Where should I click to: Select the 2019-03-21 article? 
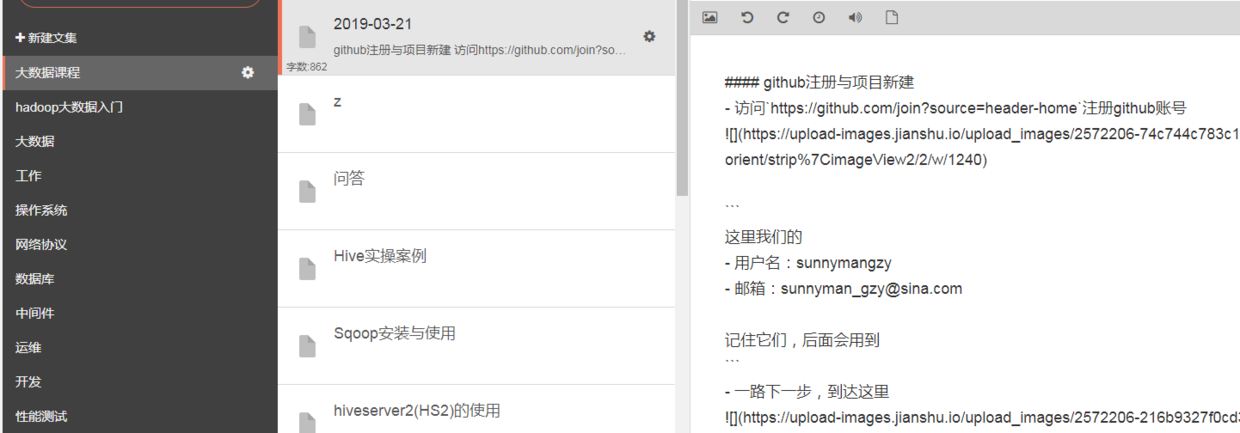pyautogui.click(x=478, y=37)
